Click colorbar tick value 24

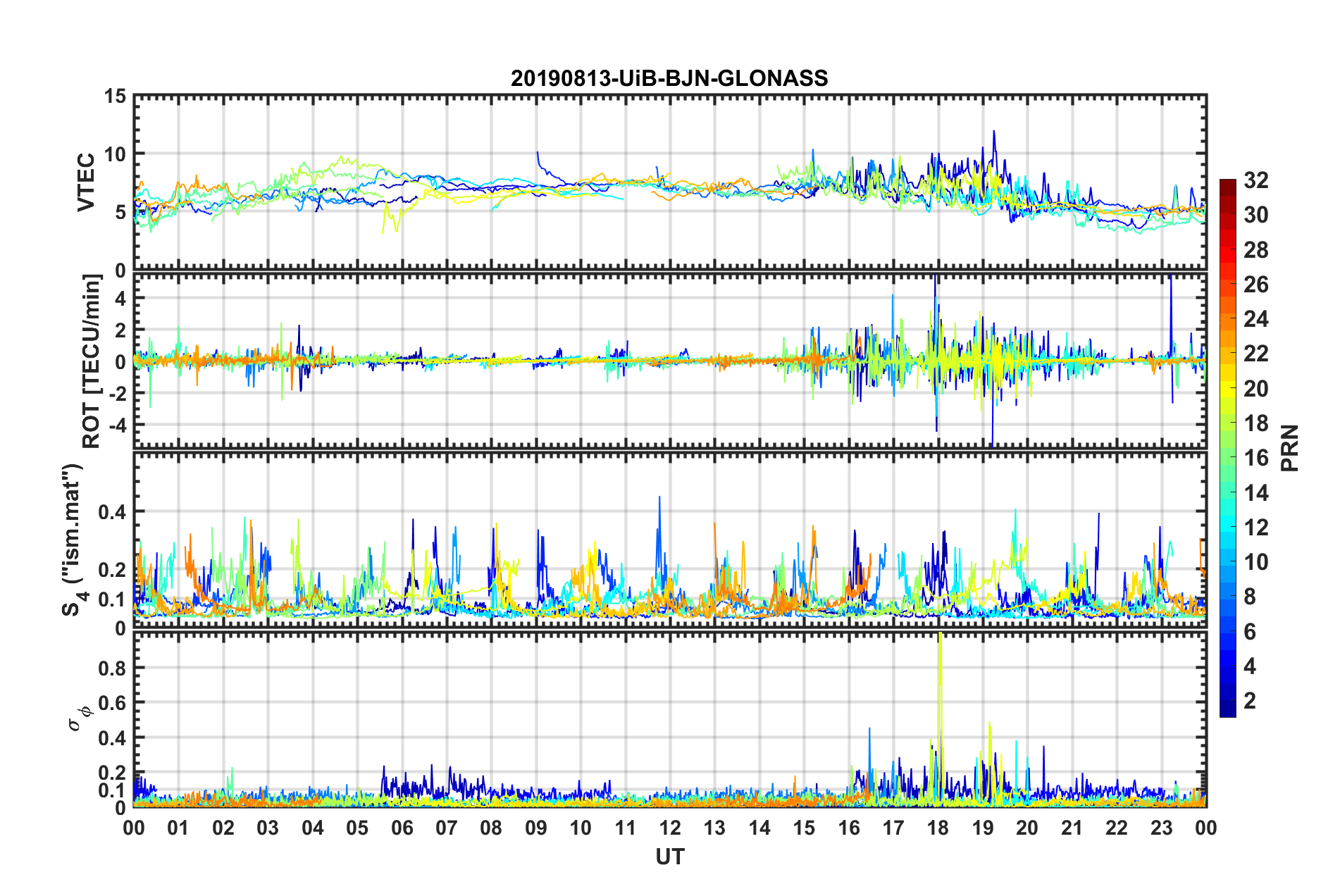point(1255,319)
